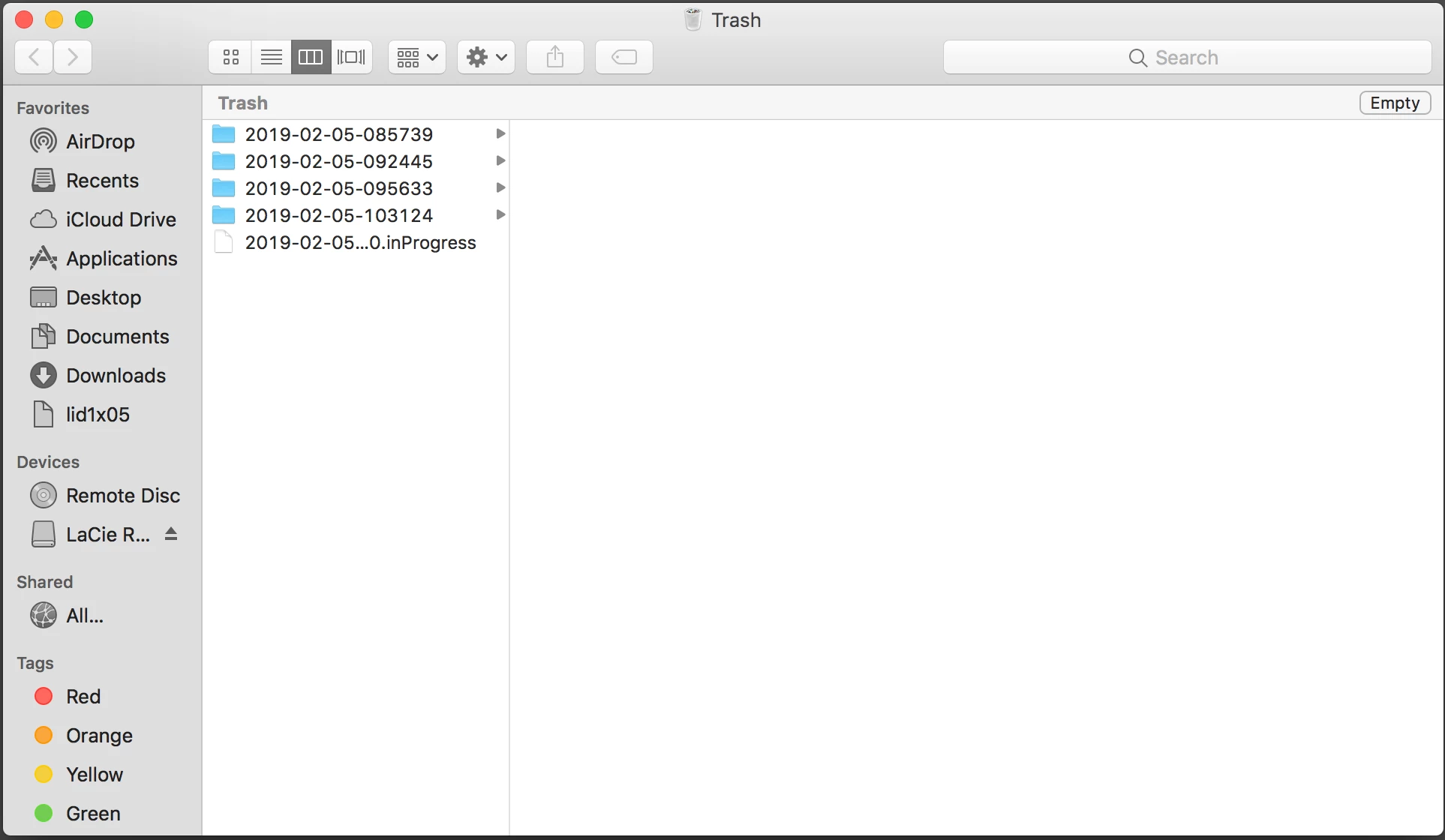Open AirDrop in the sidebar
Viewport: 1445px width, 840px height.
(x=100, y=141)
